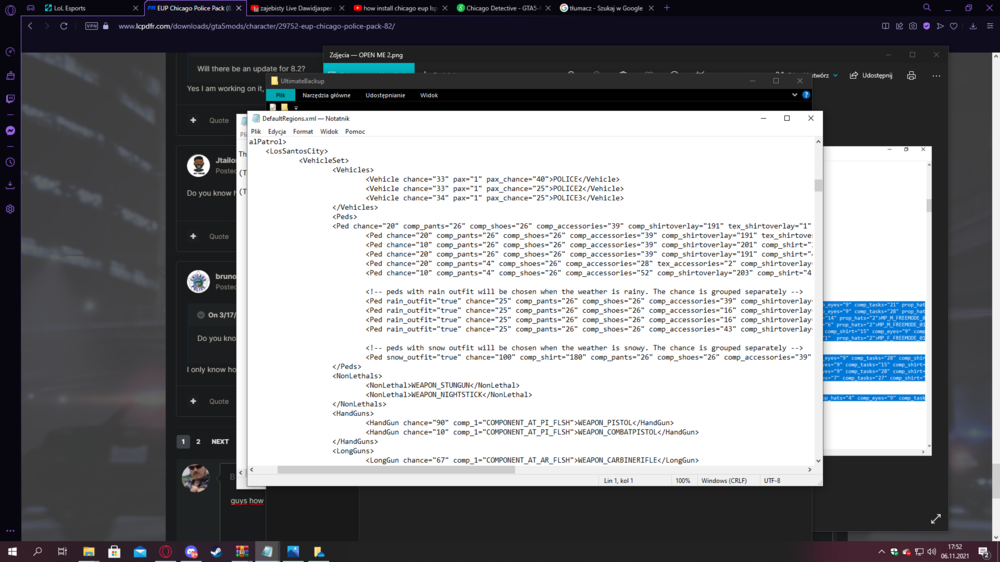This screenshot has height=562, width=1000.
Task: Open Windows notification center
Action: 985,552
